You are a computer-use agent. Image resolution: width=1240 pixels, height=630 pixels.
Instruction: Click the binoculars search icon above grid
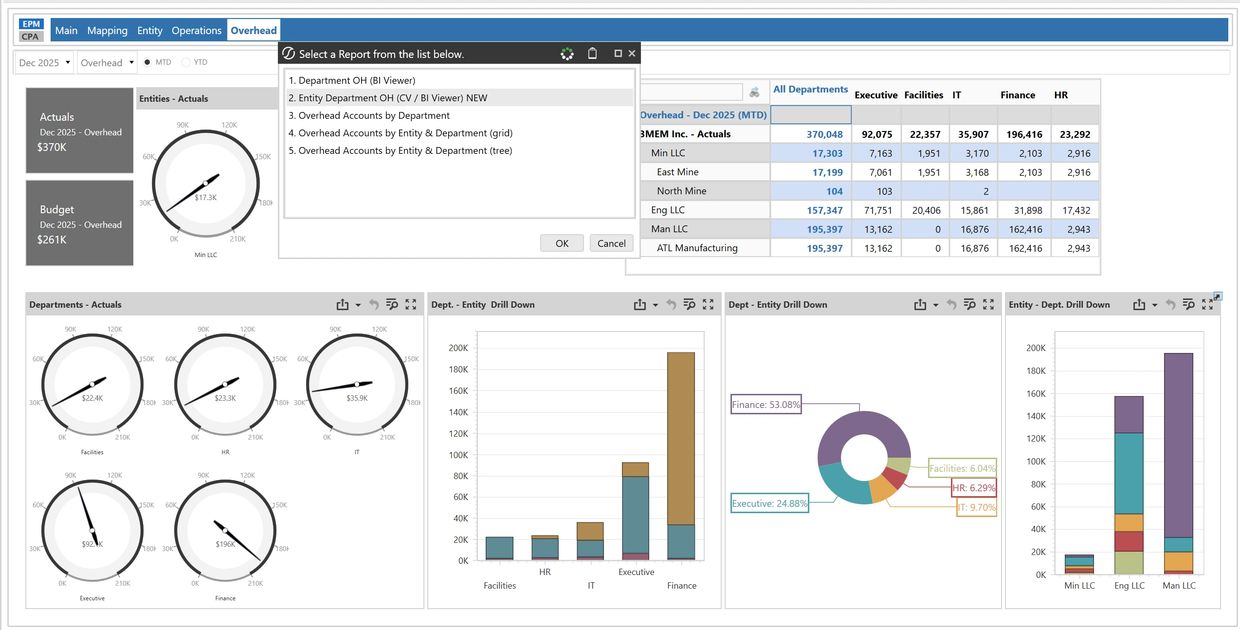point(754,92)
